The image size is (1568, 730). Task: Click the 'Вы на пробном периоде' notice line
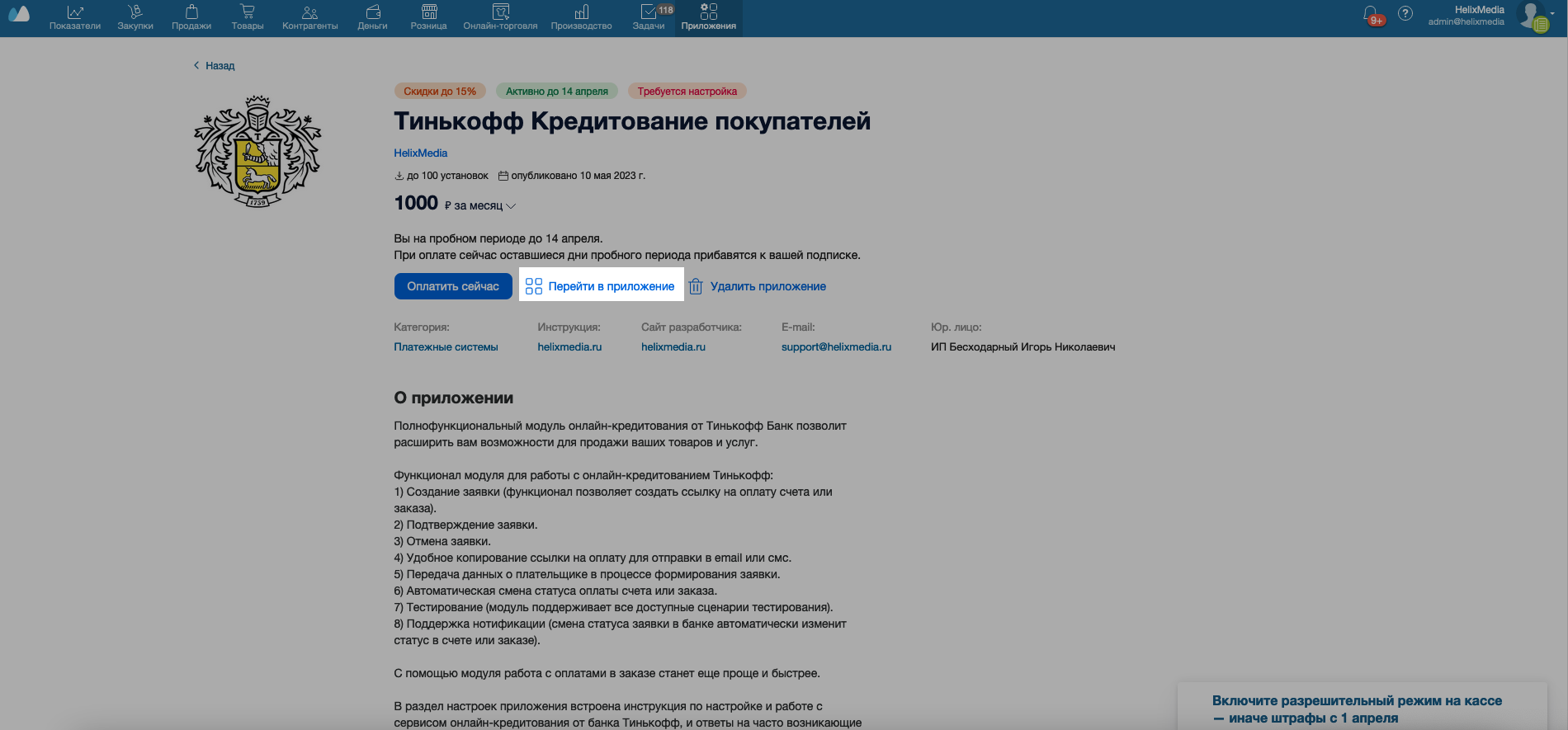point(498,238)
